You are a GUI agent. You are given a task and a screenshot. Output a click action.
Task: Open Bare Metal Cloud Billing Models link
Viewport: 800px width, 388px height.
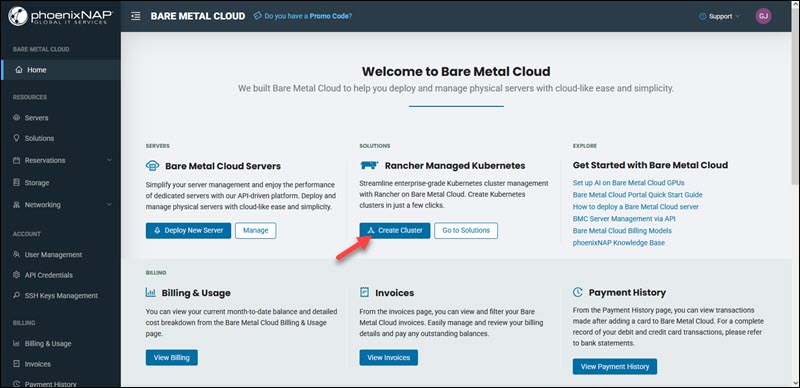point(622,231)
